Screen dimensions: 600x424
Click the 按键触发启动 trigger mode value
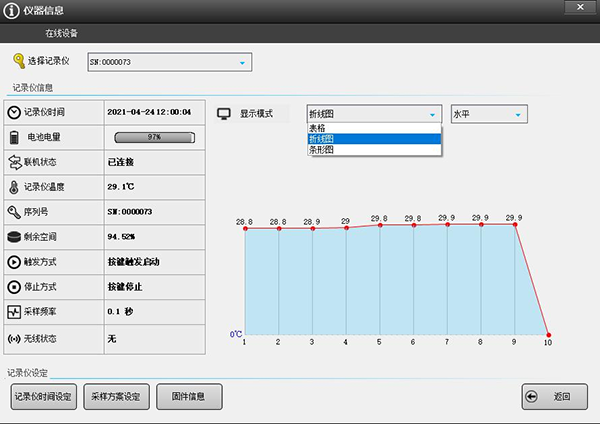(x=134, y=262)
